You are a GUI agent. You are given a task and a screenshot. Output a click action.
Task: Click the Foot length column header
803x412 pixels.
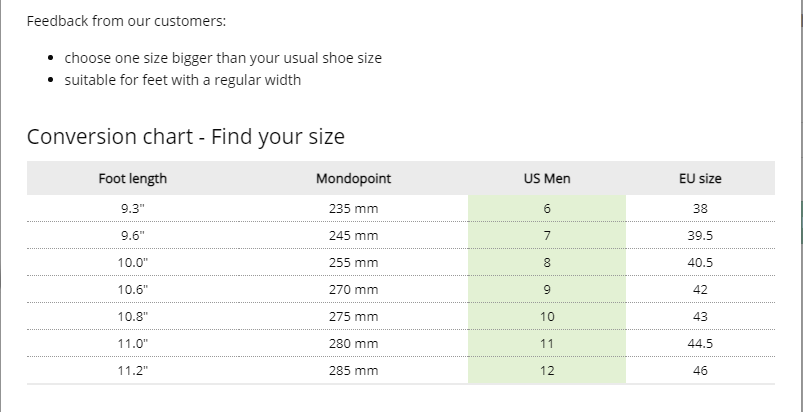[133, 179]
